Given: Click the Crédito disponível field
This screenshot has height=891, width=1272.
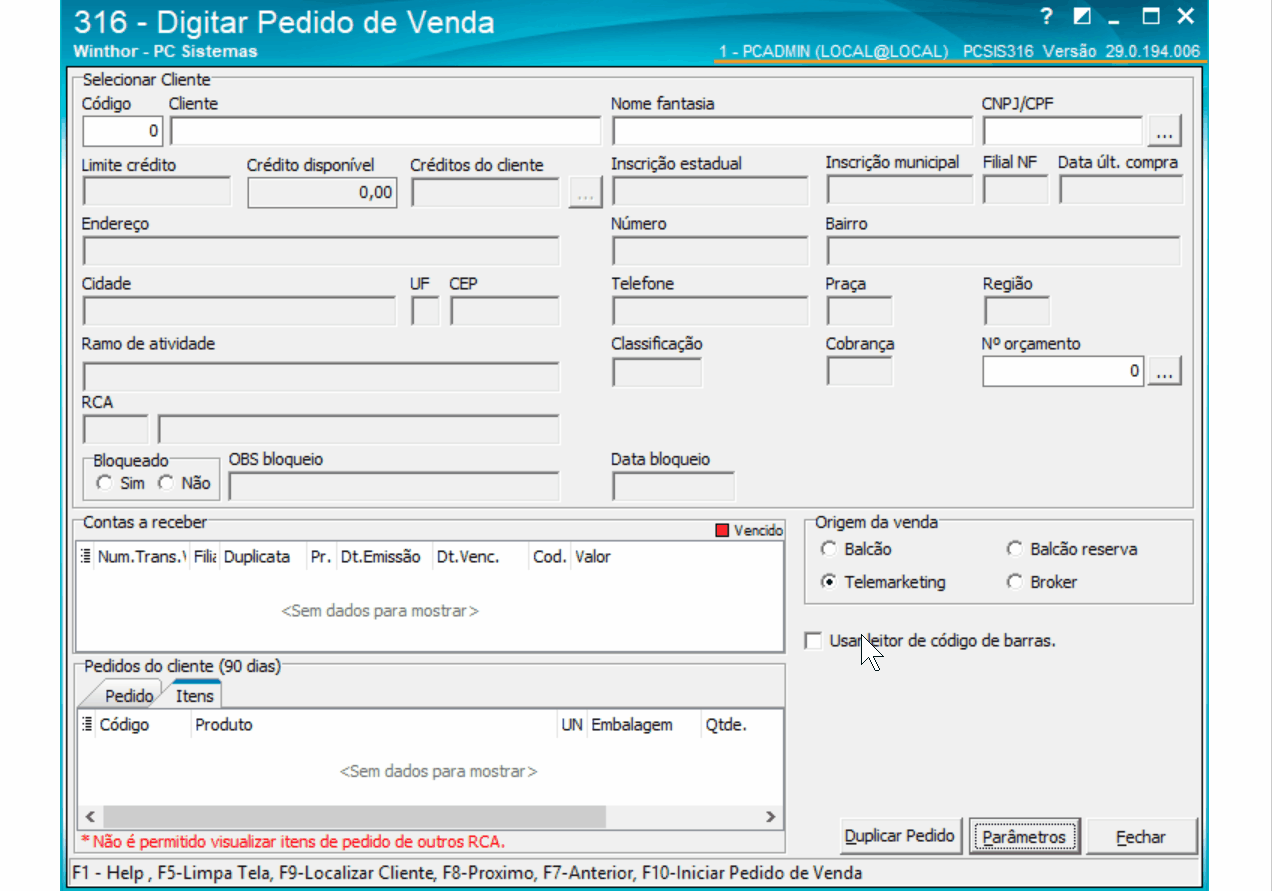Looking at the screenshot, I should 322,192.
